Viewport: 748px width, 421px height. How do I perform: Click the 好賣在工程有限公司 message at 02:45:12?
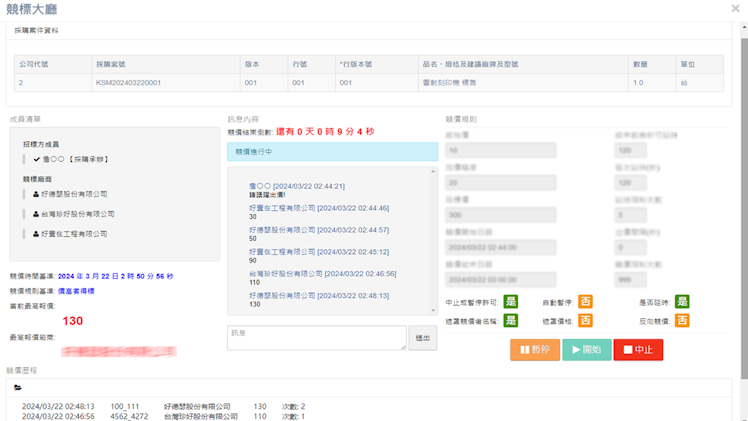[319, 252]
